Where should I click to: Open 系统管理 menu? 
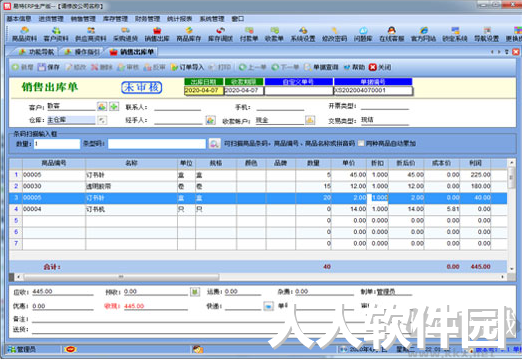coord(212,19)
